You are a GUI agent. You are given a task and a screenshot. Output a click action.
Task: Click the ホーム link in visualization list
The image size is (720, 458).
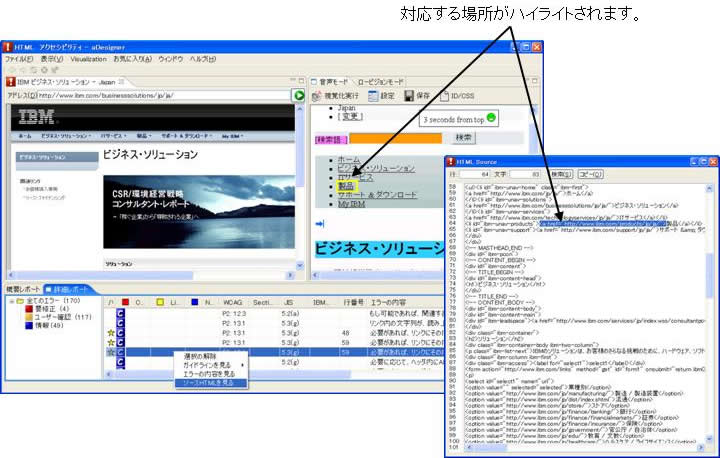349,159
